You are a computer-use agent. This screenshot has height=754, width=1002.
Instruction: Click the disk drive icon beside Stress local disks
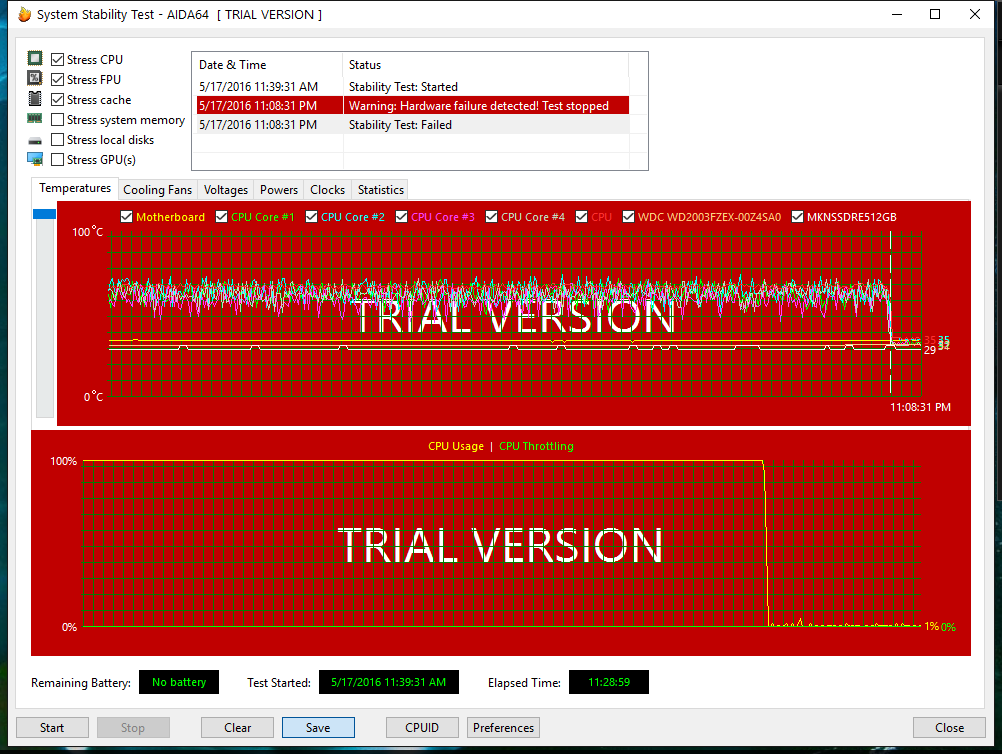point(35,141)
